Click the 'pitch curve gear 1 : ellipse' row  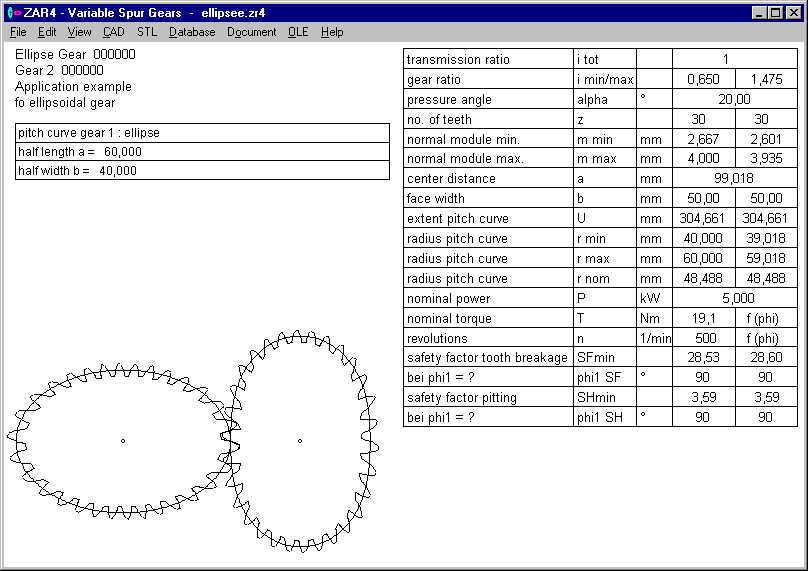pyautogui.click(x=202, y=133)
